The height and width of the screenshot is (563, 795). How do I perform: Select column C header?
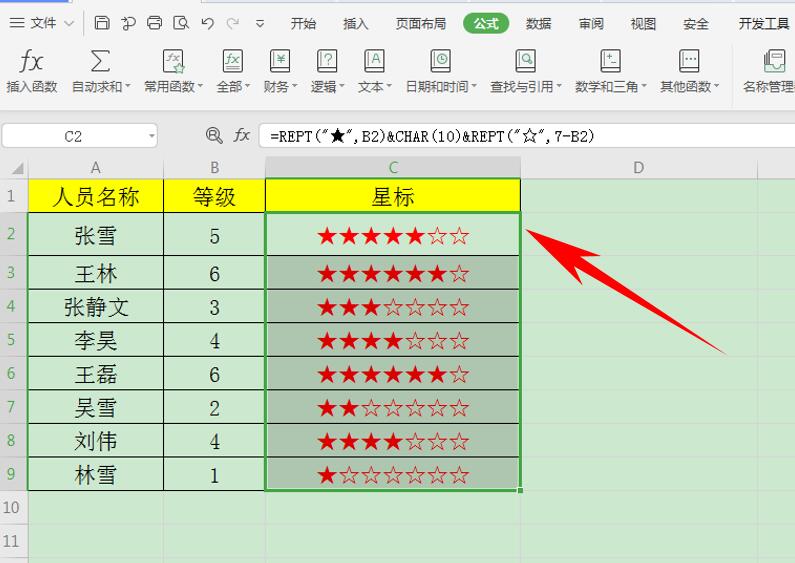point(393,168)
